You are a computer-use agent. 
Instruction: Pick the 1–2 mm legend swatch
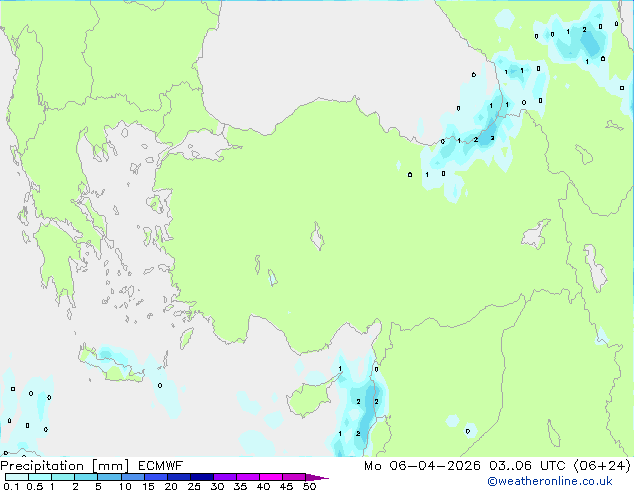click(63, 477)
